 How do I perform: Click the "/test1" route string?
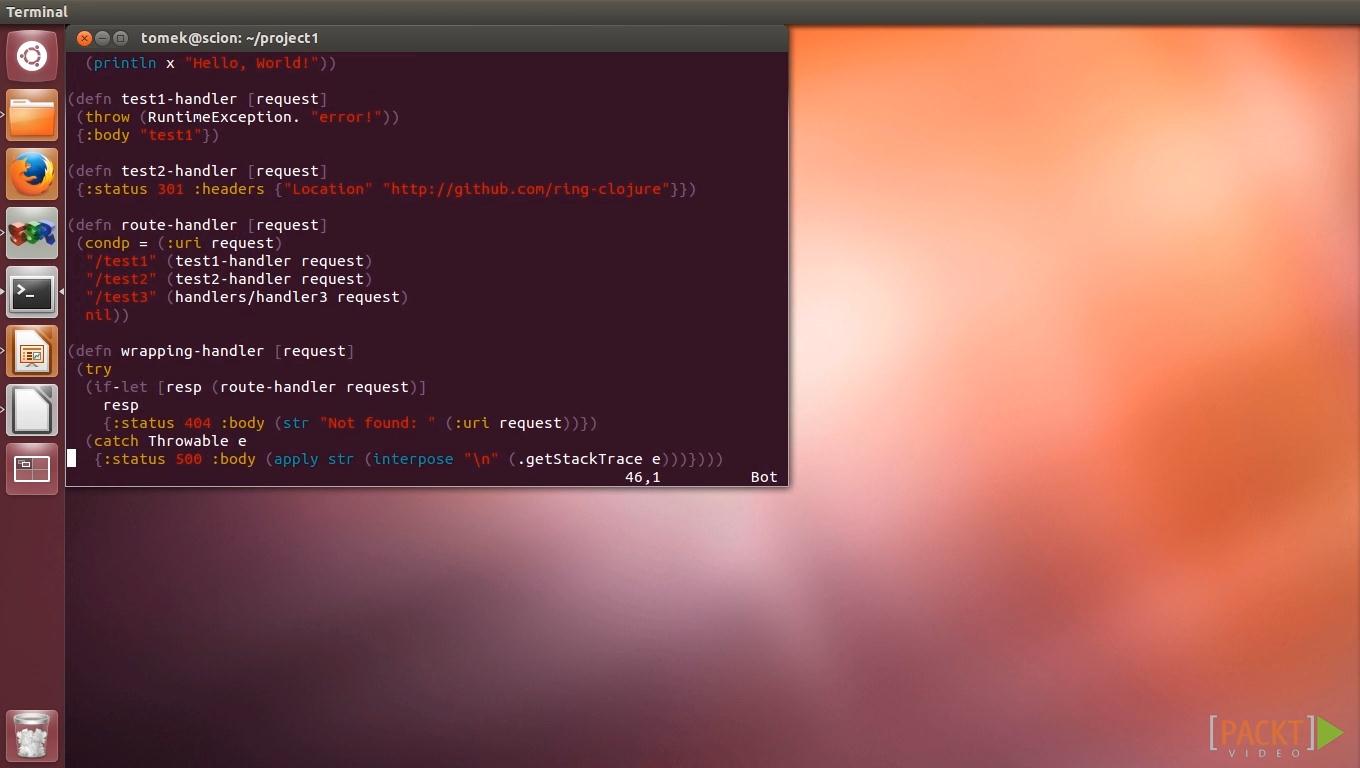click(x=121, y=261)
